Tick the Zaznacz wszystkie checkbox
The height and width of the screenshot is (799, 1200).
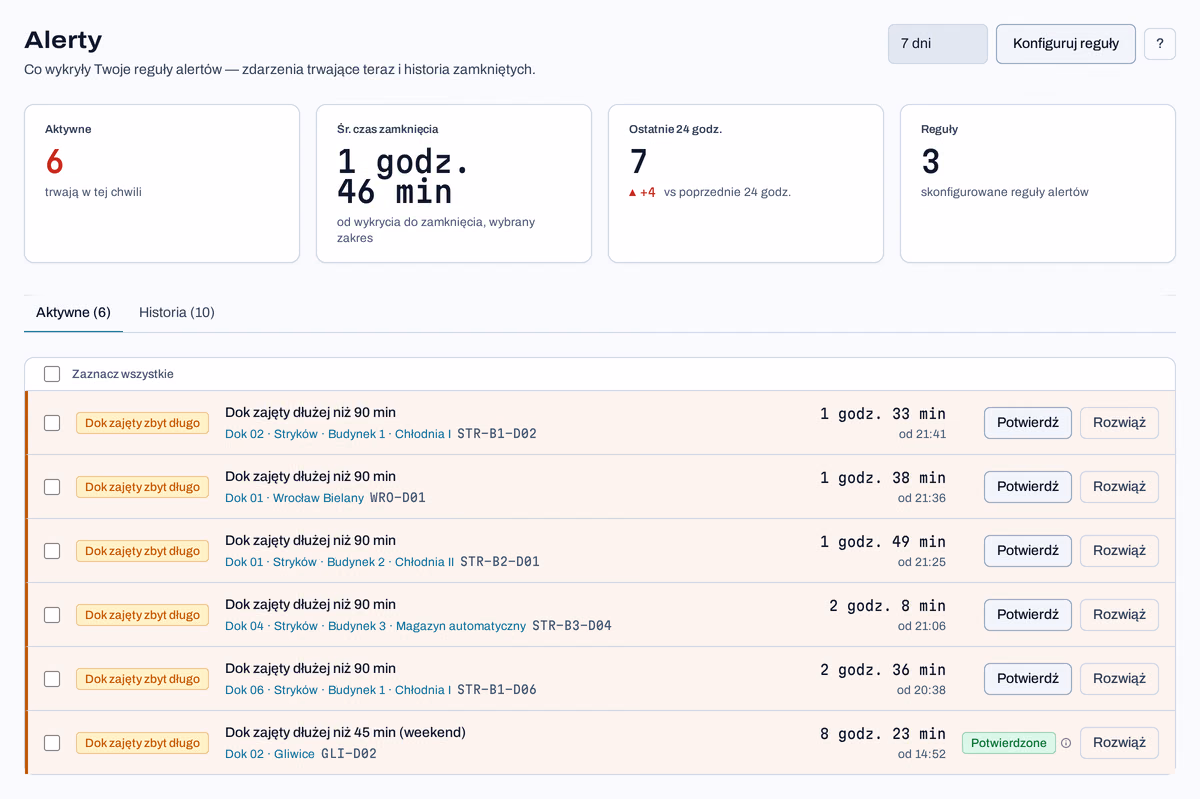tap(52, 374)
